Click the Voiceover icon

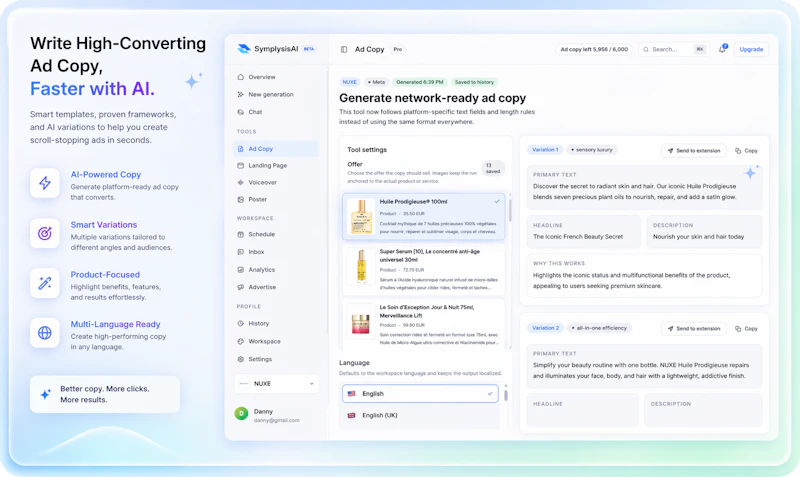coord(240,182)
